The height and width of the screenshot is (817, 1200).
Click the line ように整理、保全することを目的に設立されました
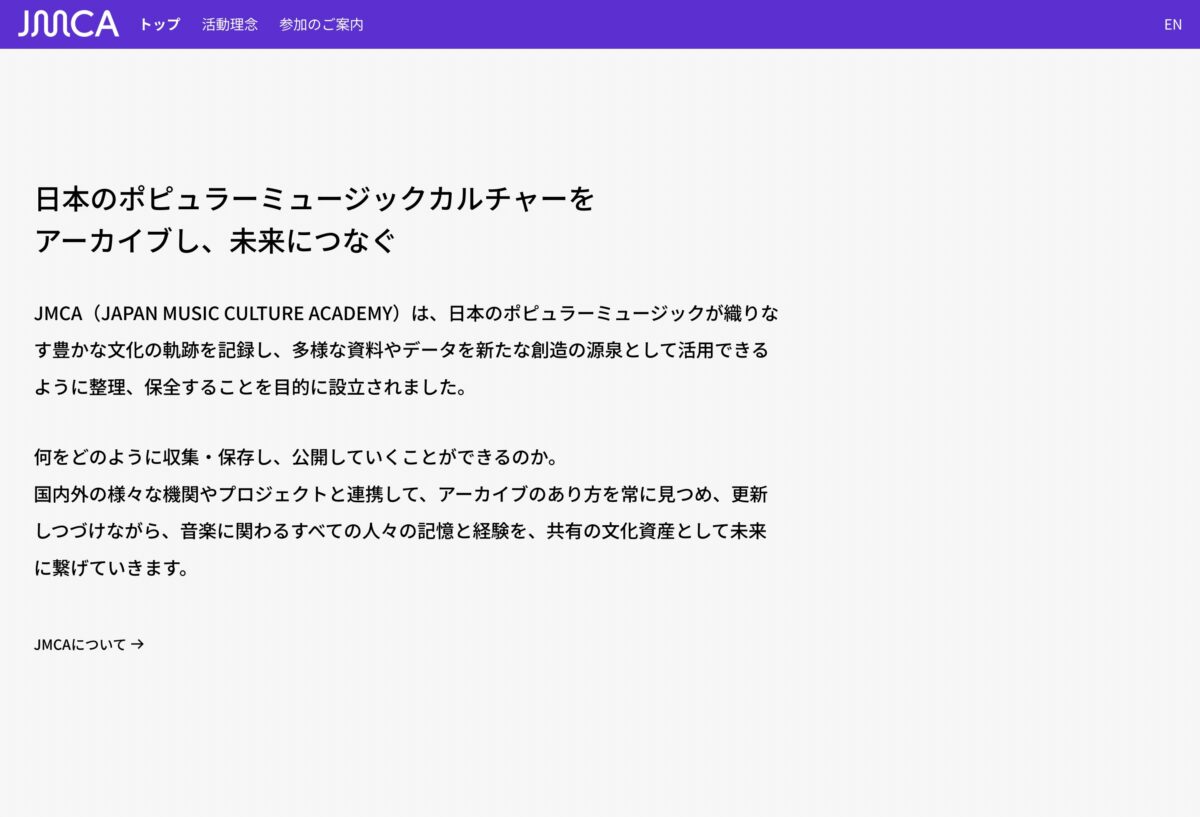(x=250, y=388)
